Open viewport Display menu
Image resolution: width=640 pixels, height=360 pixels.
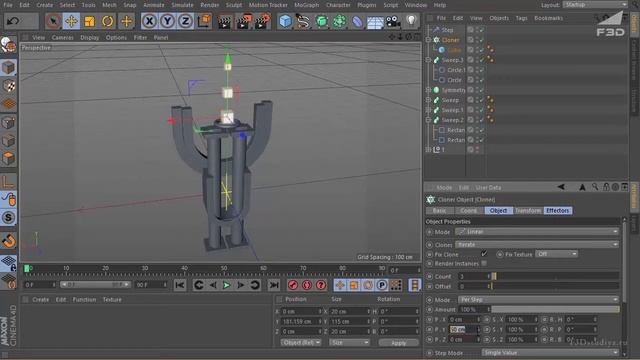[89, 38]
